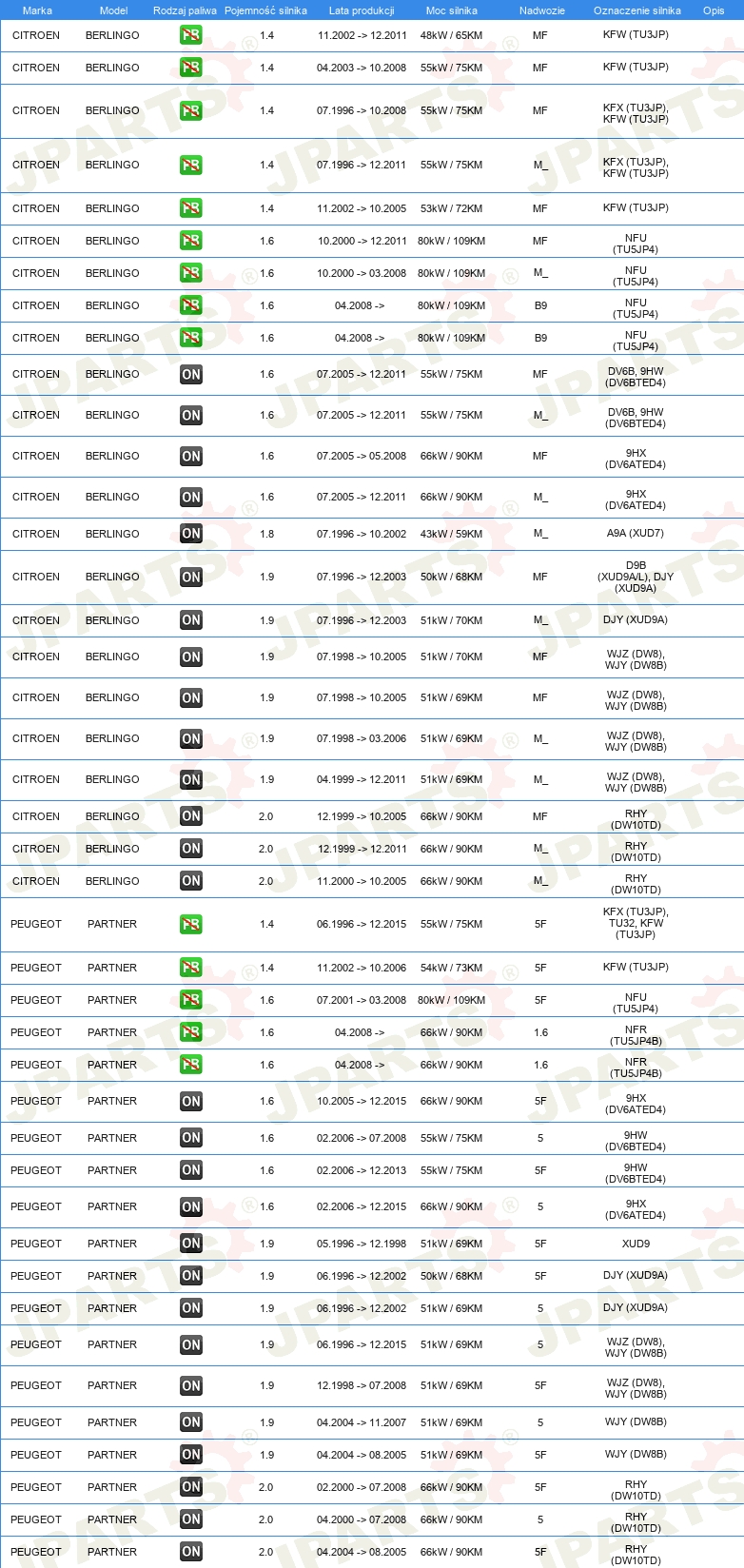
Task: Click the 07.2005 -> 05.2008 date cell
Action: (x=362, y=456)
